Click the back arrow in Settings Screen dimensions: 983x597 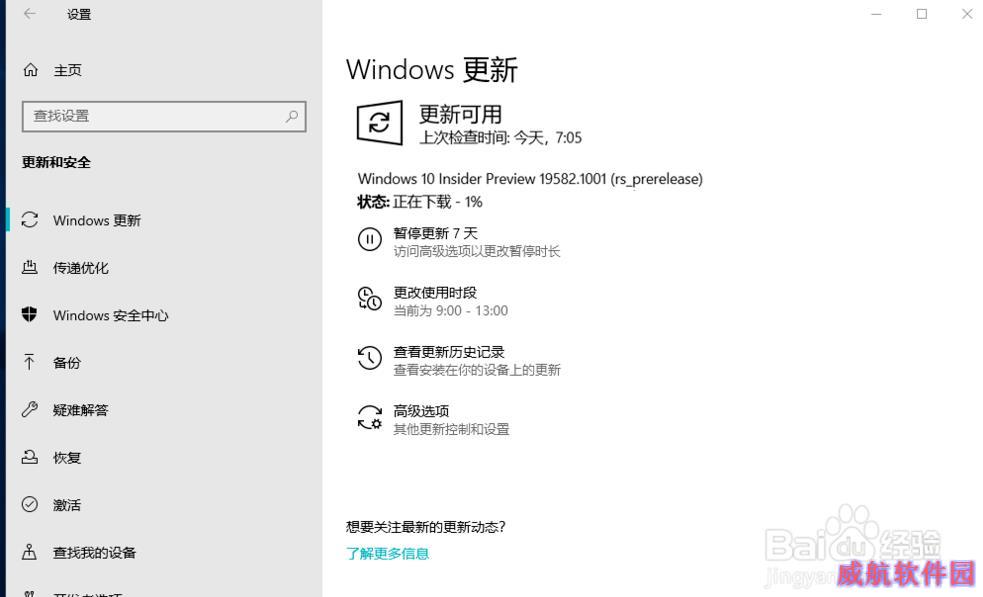coord(29,14)
